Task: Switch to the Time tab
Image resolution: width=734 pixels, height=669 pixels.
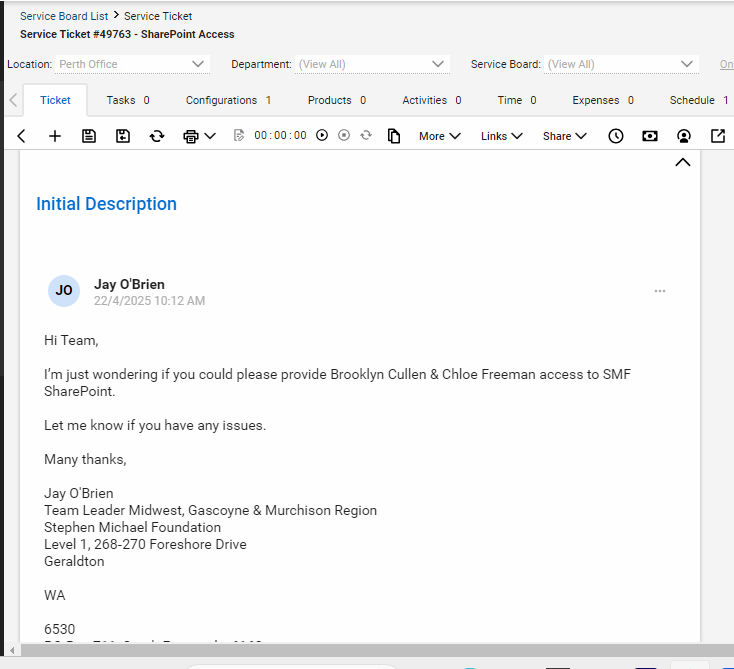Action: pos(517,100)
